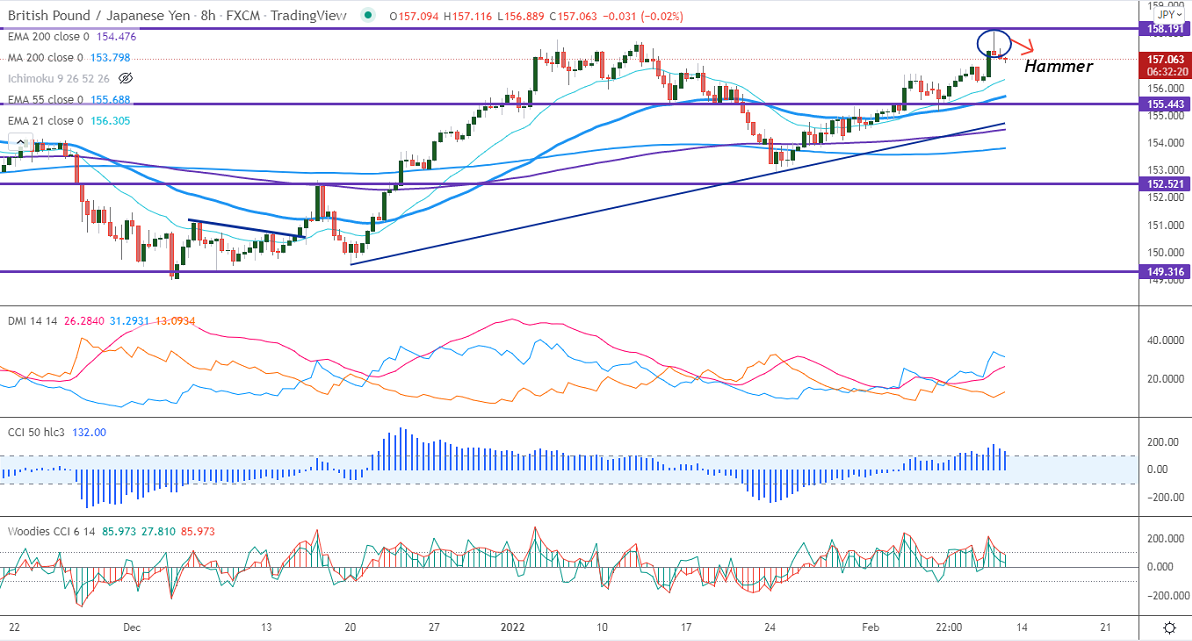This screenshot has width=1192, height=641.
Task: Click the low price L156.889
Action: pyautogui.click(x=521, y=16)
